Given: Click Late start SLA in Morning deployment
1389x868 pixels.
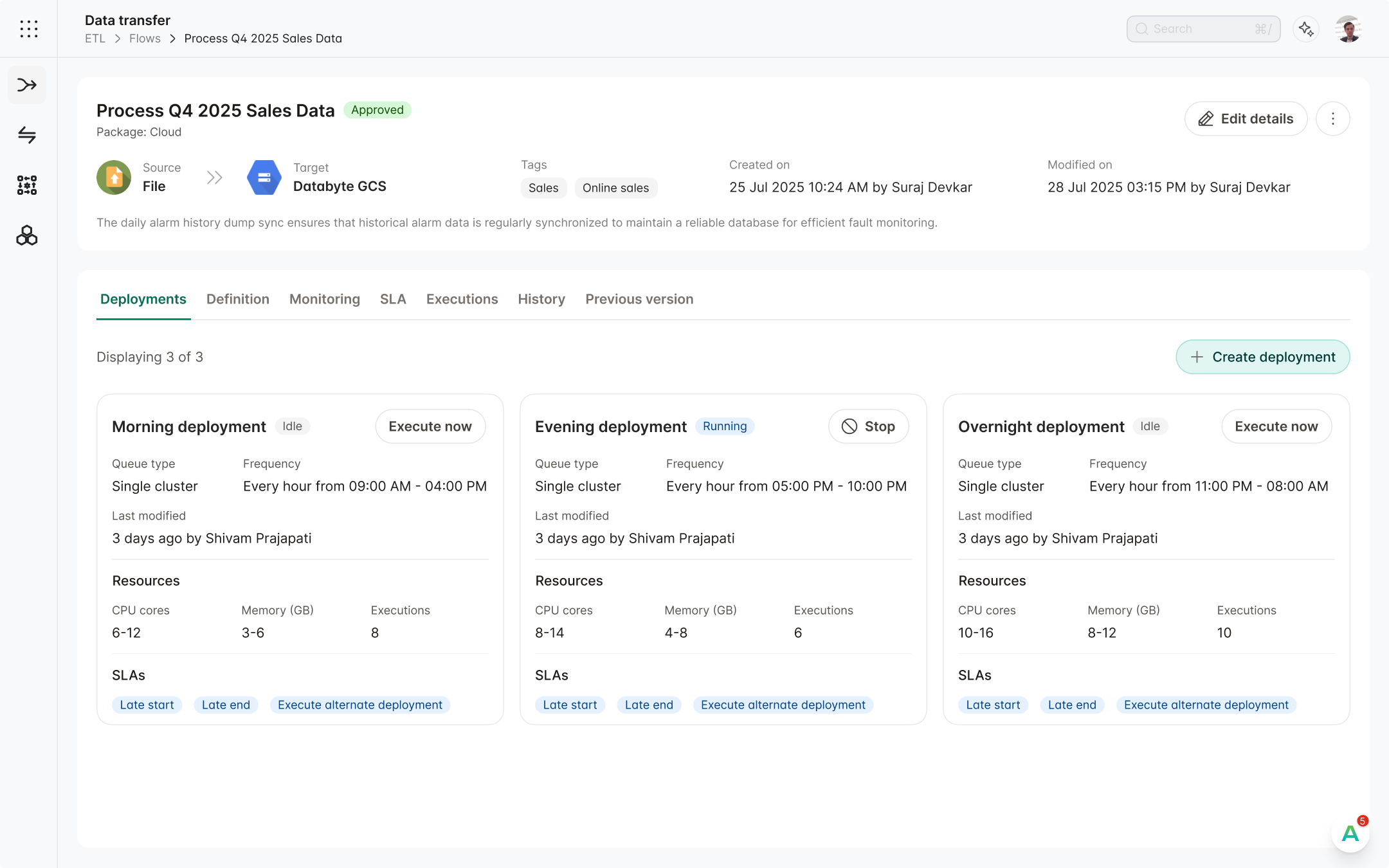Looking at the screenshot, I should [x=147, y=705].
